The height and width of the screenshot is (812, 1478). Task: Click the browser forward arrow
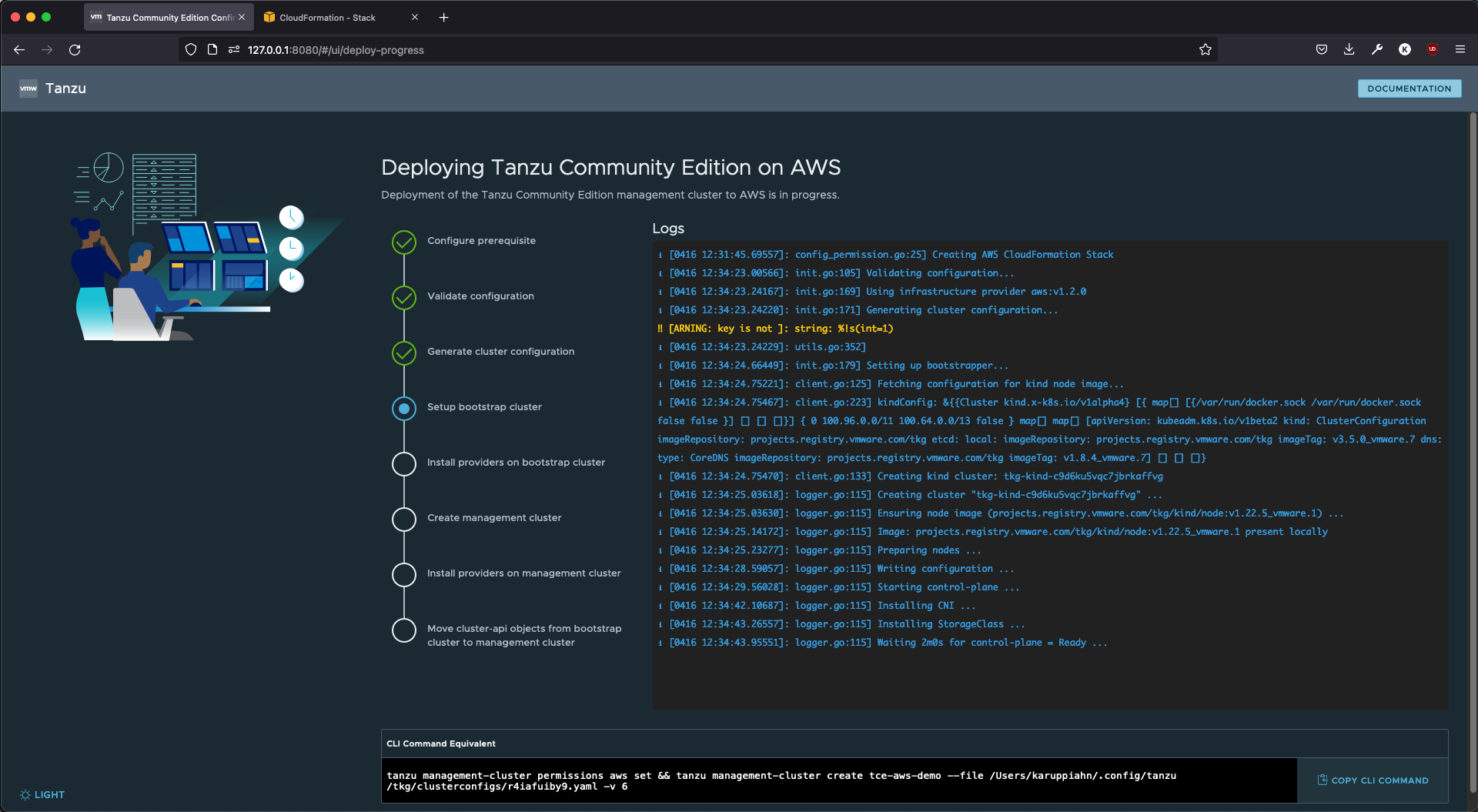point(47,50)
